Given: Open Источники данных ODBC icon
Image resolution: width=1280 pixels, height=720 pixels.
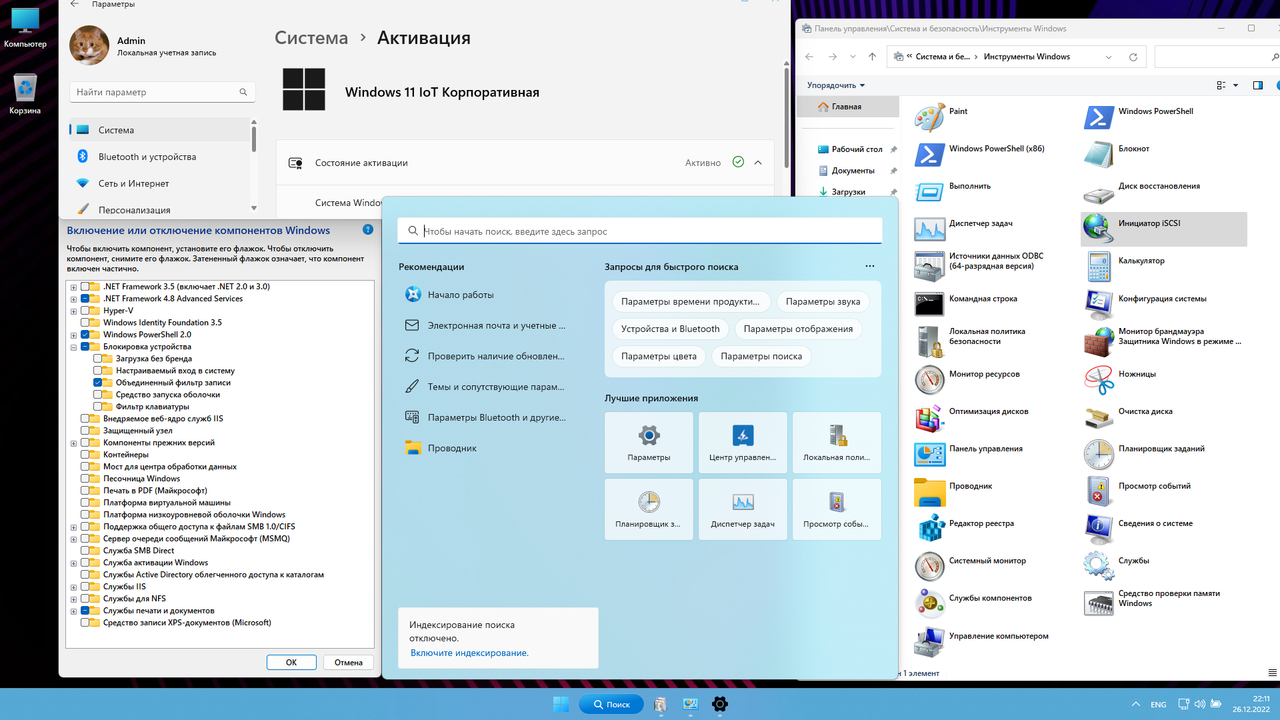Looking at the screenshot, I should 929,267.
